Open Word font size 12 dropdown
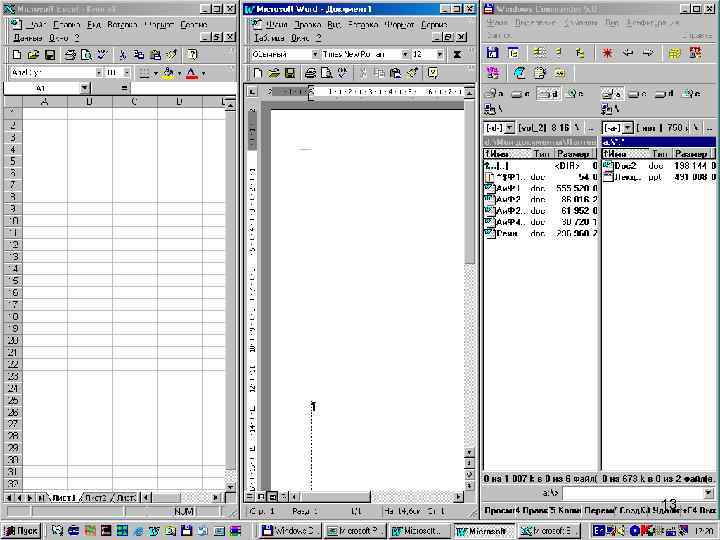Screen dimensions: 720x540 pos(439,55)
